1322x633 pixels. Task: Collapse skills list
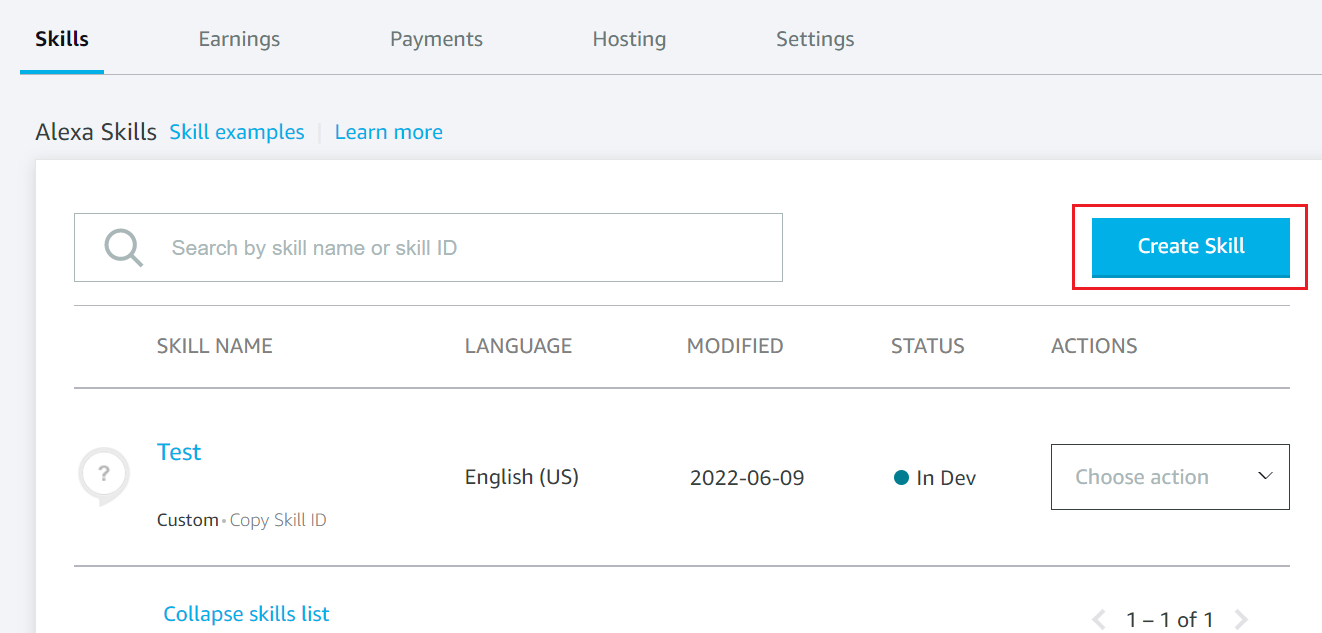246,614
